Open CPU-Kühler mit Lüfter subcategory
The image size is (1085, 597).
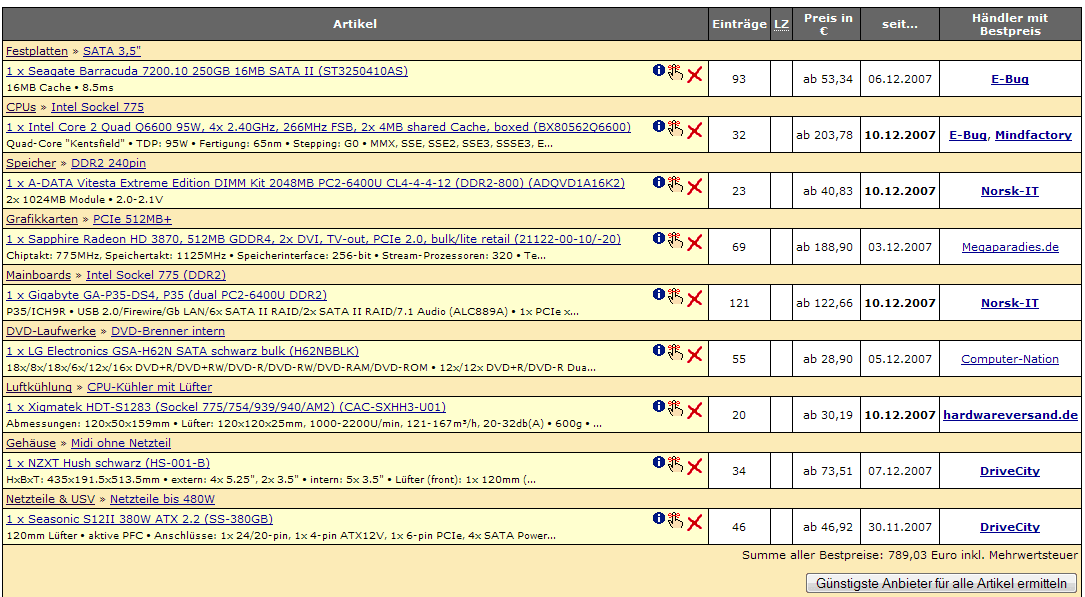coord(149,387)
